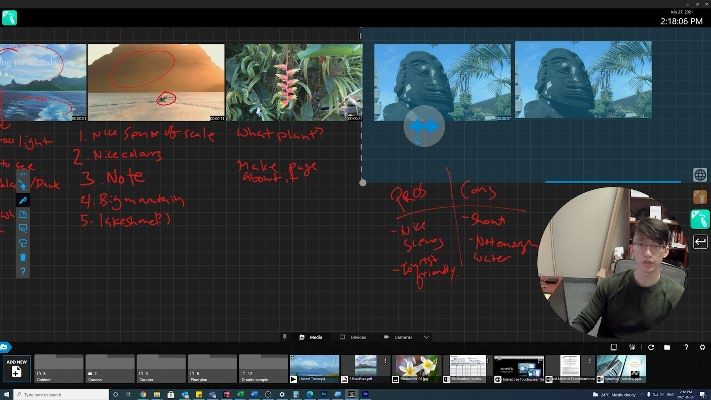Image resolution: width=711 pixels, height=400 pixels.
Task: Click the blue swap arrows circle button
Action: (x=424, y=127)
